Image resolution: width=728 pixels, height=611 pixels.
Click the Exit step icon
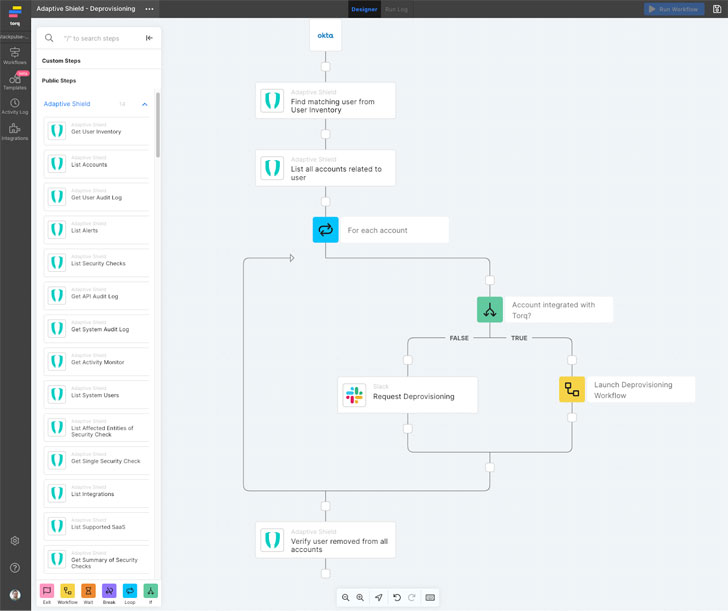pos(47,591)
